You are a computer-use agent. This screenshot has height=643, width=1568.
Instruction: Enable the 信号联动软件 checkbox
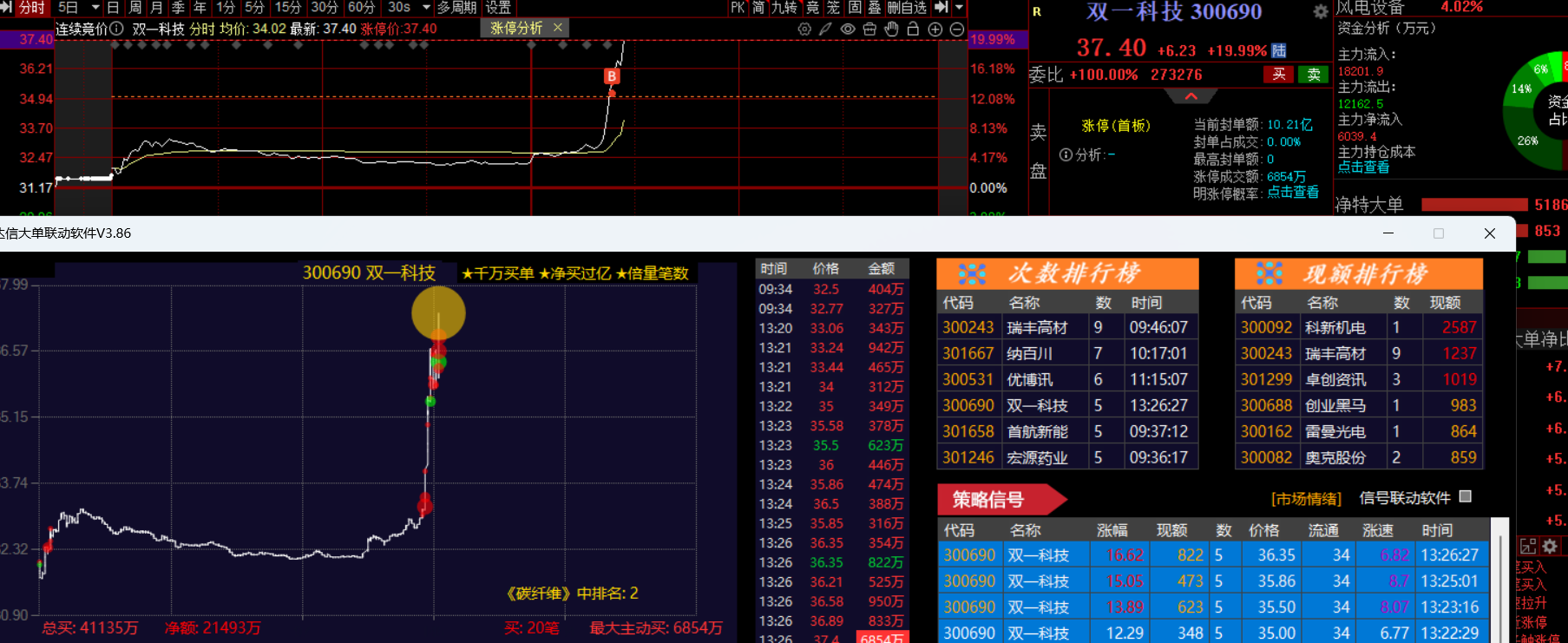[x=1466, y=496]
